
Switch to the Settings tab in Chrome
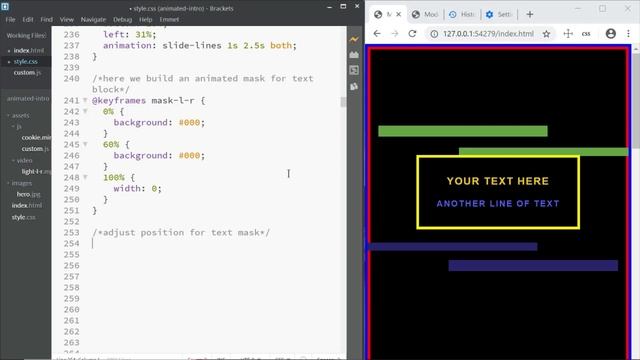click(x=499, y=15)
